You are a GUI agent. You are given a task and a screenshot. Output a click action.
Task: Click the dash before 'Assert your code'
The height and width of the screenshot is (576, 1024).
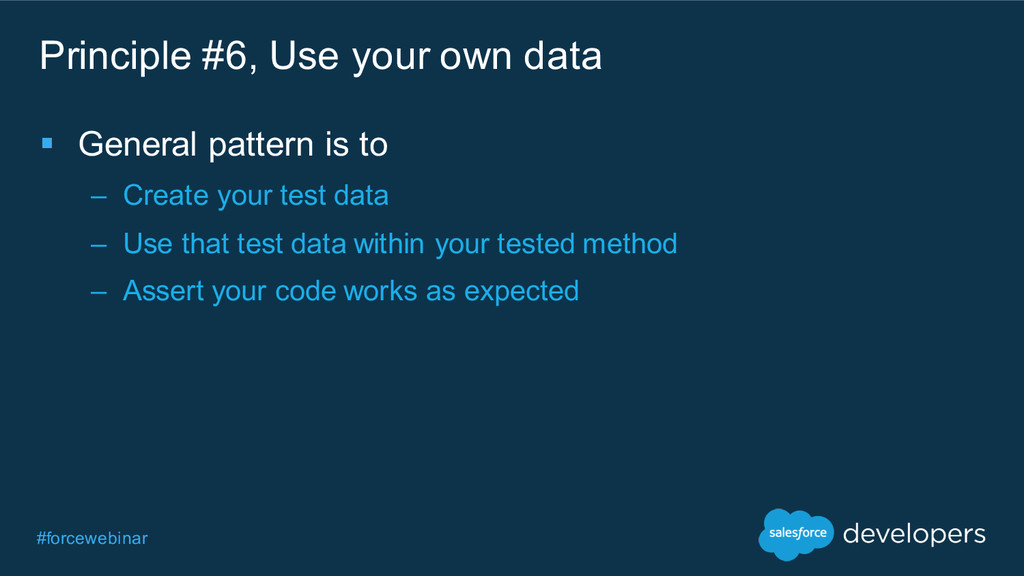click(99, 293)
